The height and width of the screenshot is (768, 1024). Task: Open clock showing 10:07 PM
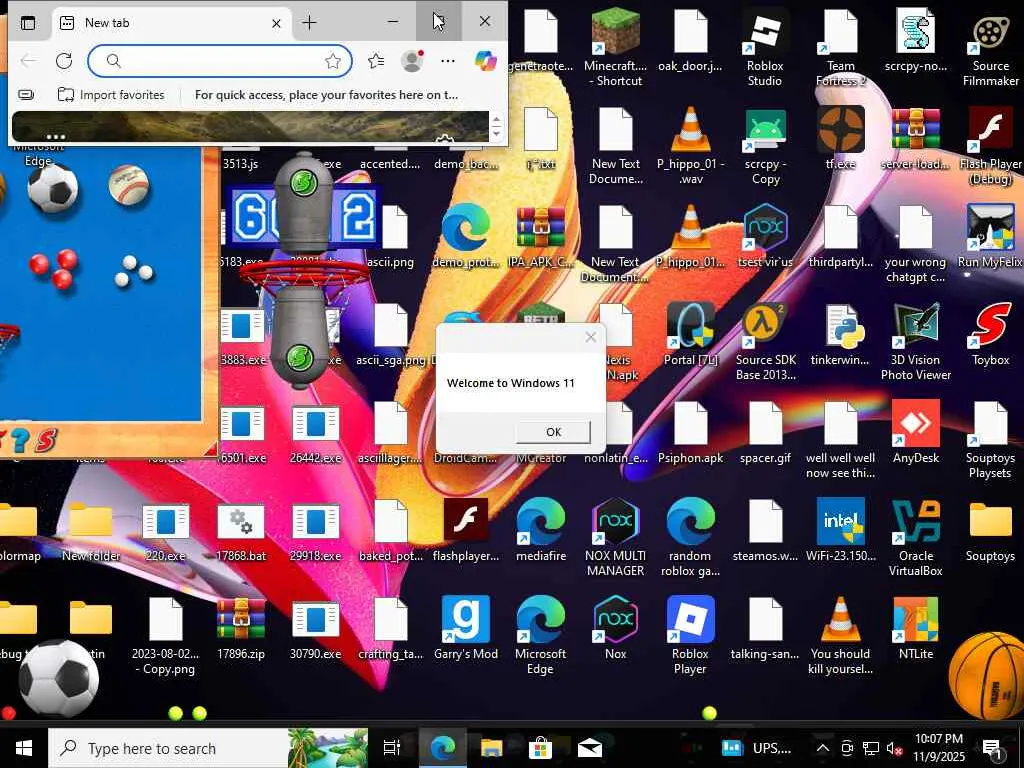938,748
